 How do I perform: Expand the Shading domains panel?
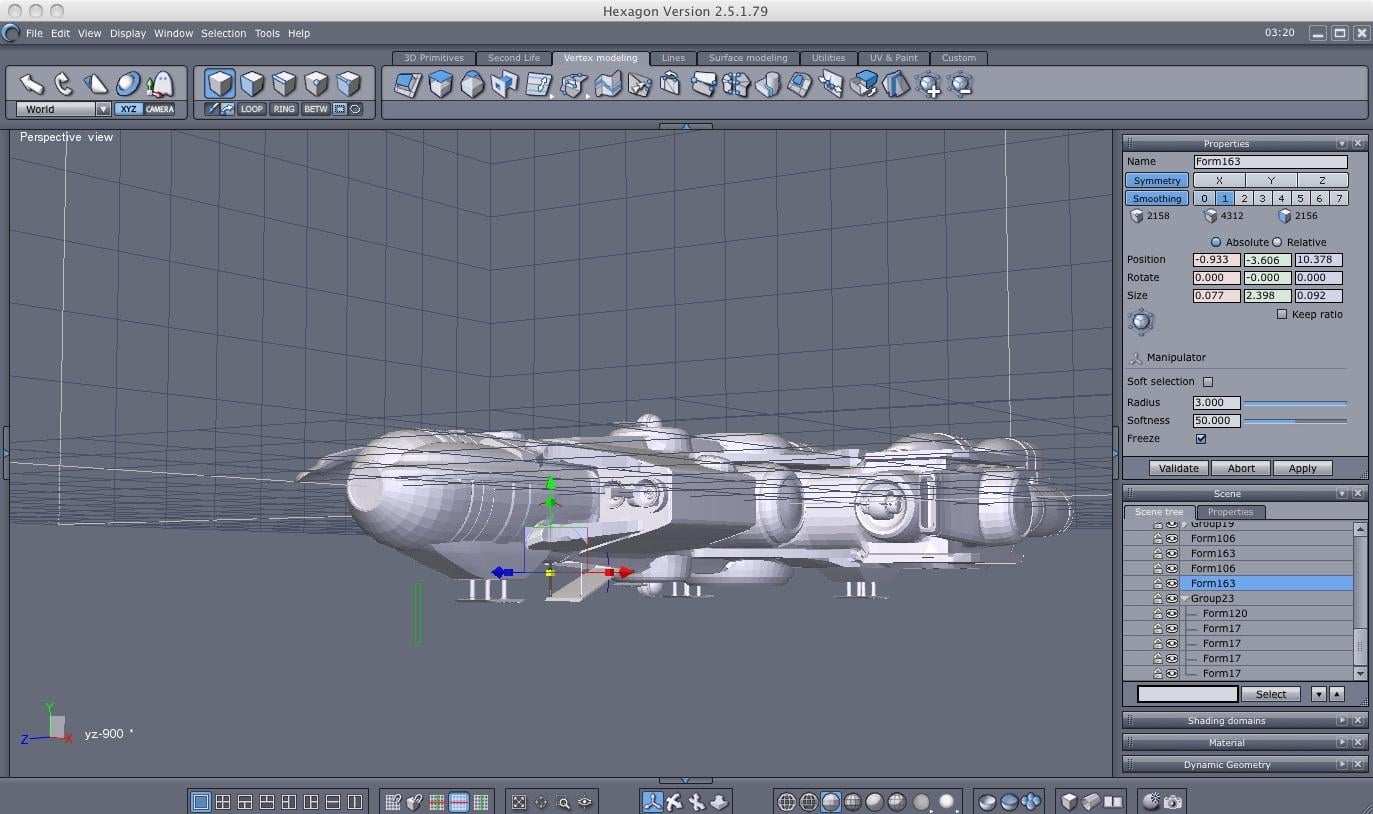[x=1342, y=720]
